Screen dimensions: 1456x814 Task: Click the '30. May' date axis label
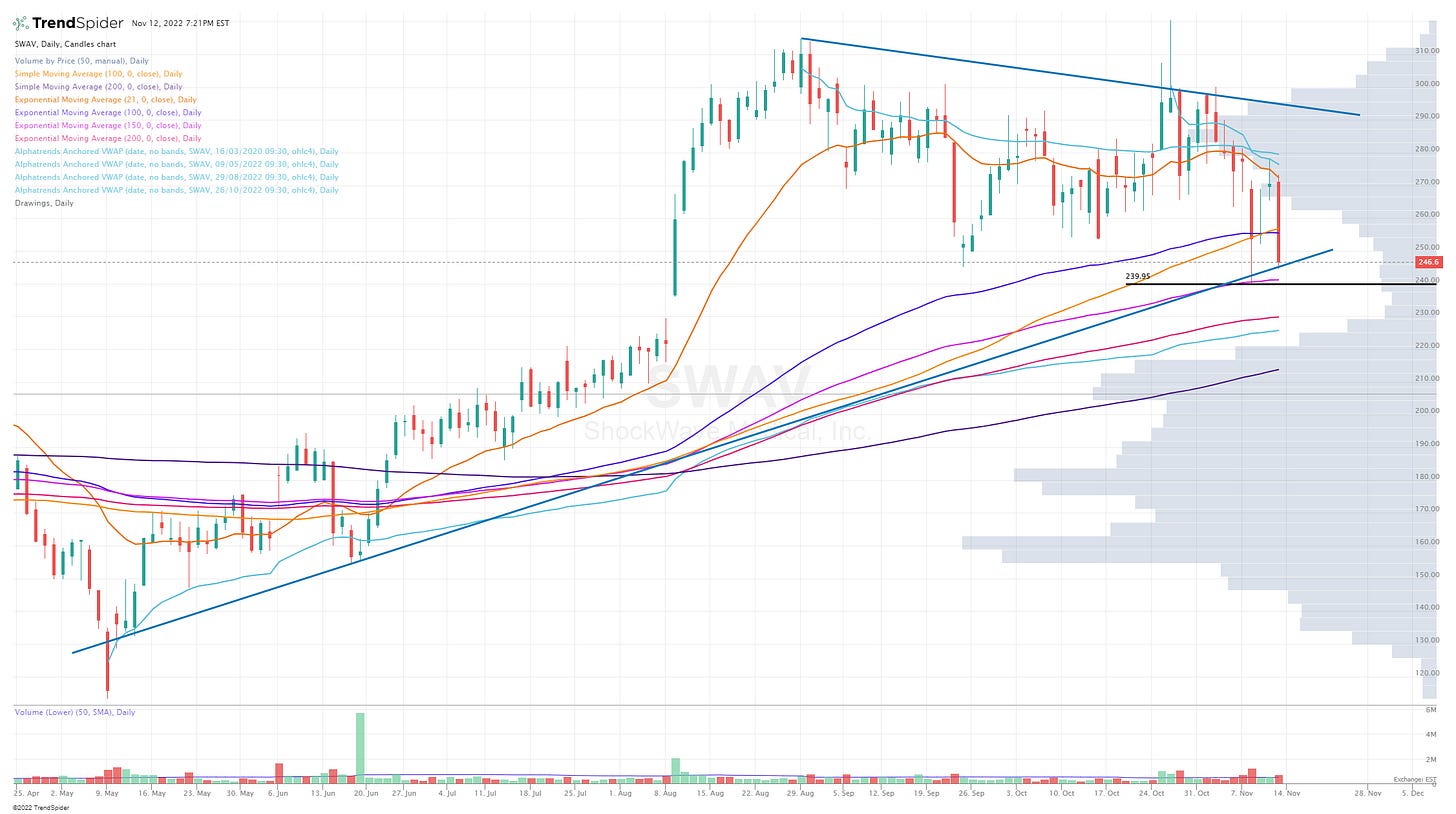pyautogui.click(x=242, y=792)
